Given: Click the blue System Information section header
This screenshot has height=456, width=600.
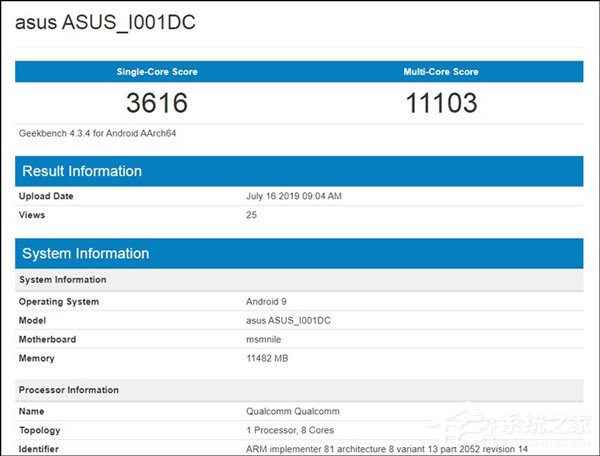Looking at the screenshot, I should point(299,253).
